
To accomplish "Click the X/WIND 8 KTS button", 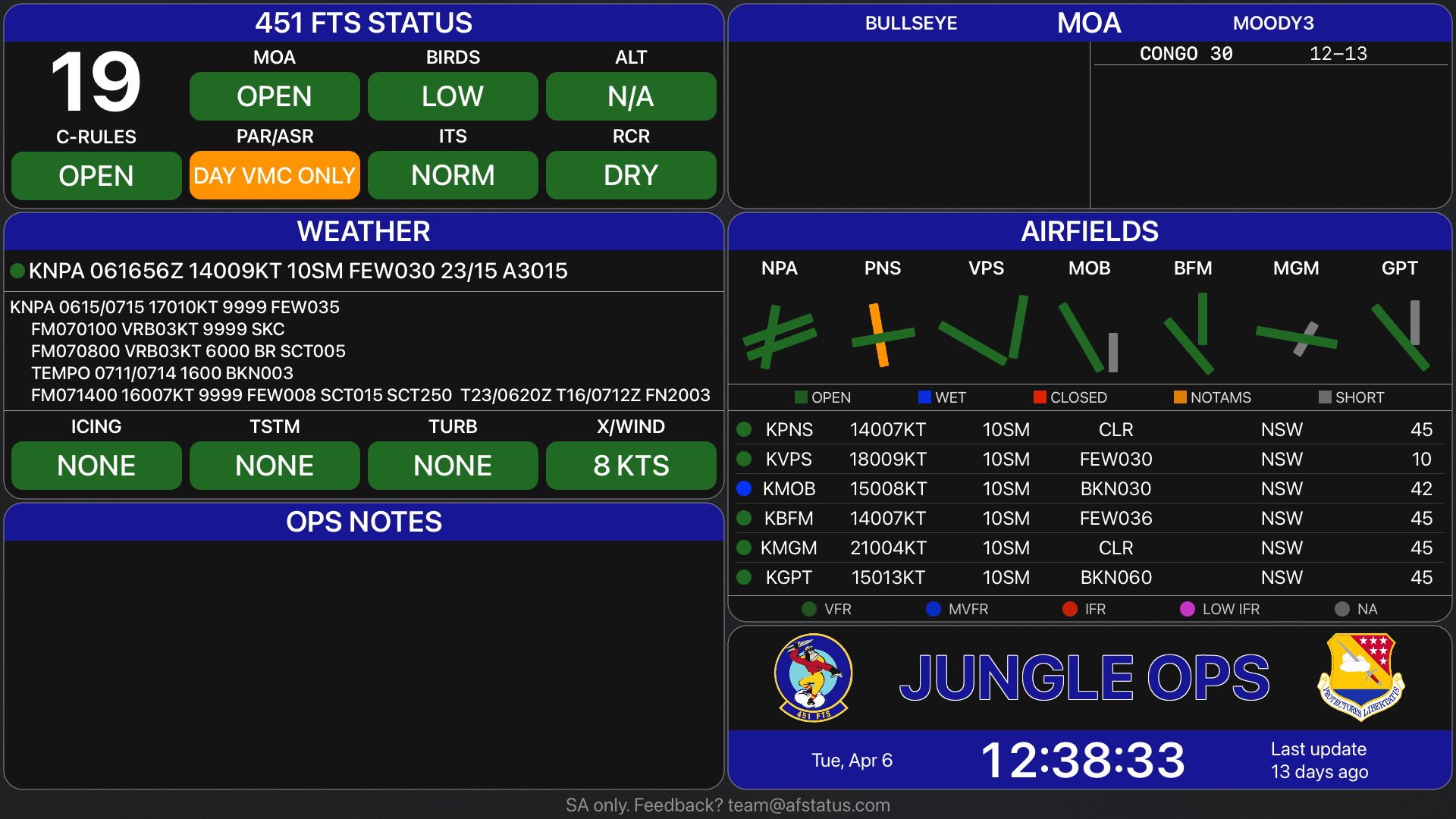I will [631, 465].
